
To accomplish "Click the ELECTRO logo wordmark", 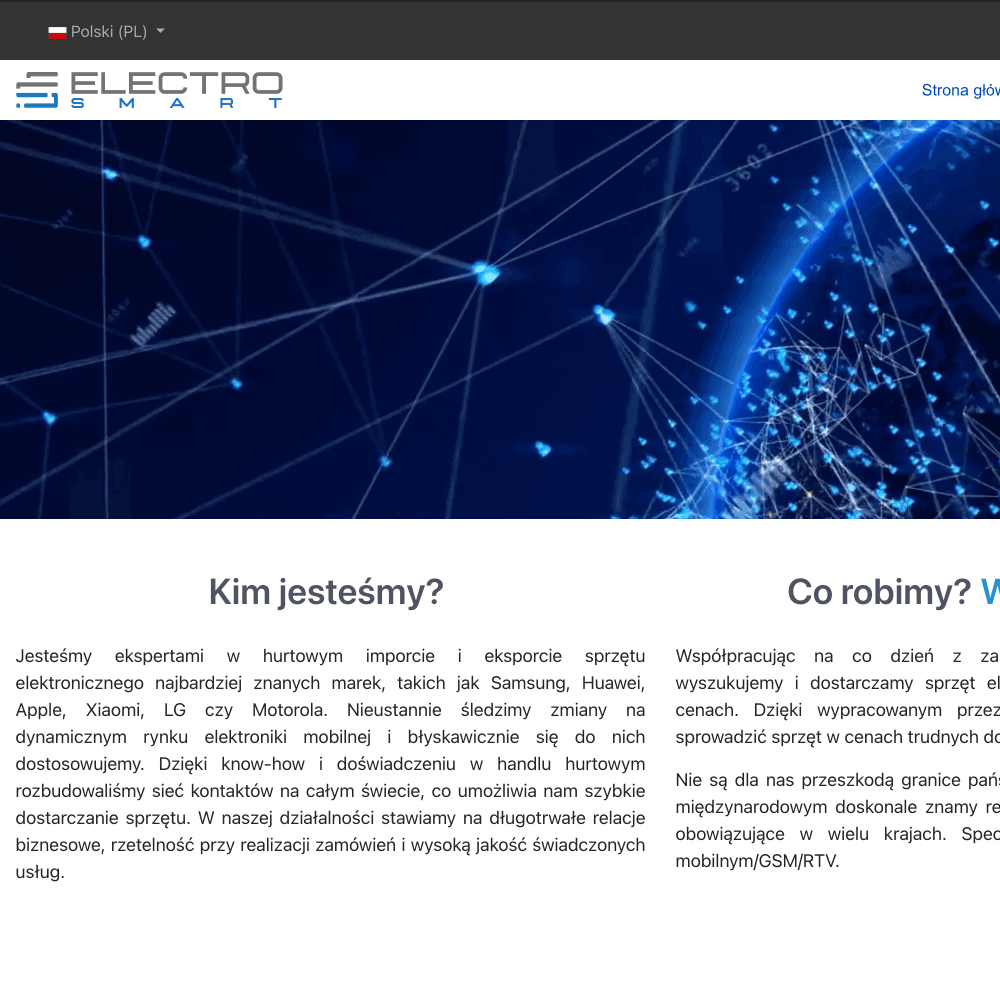I will tap(177, 84).
